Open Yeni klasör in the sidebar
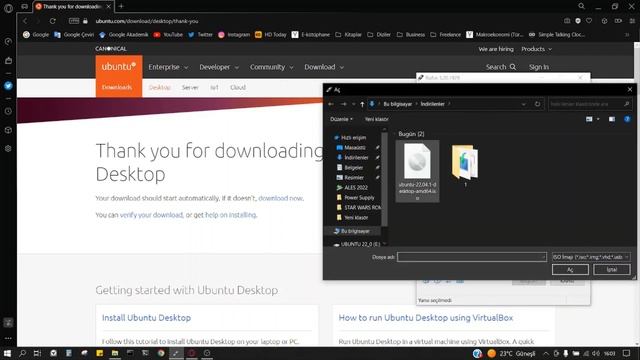Image resolution: width=640 pixels, height=360 pixels. pos(356,218)
